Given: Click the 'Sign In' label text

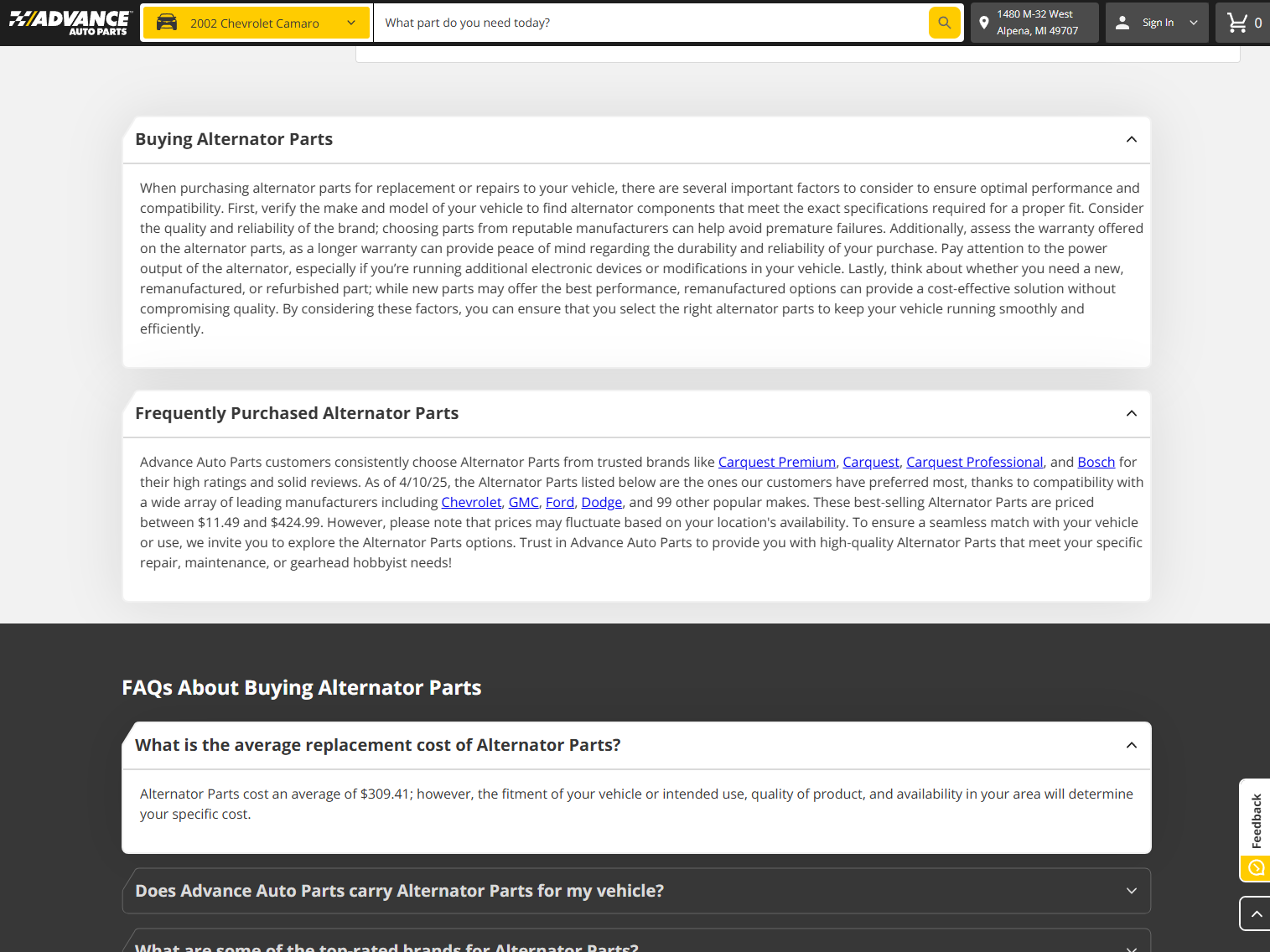Looking at the screenshot, I should click(1158, 23).
